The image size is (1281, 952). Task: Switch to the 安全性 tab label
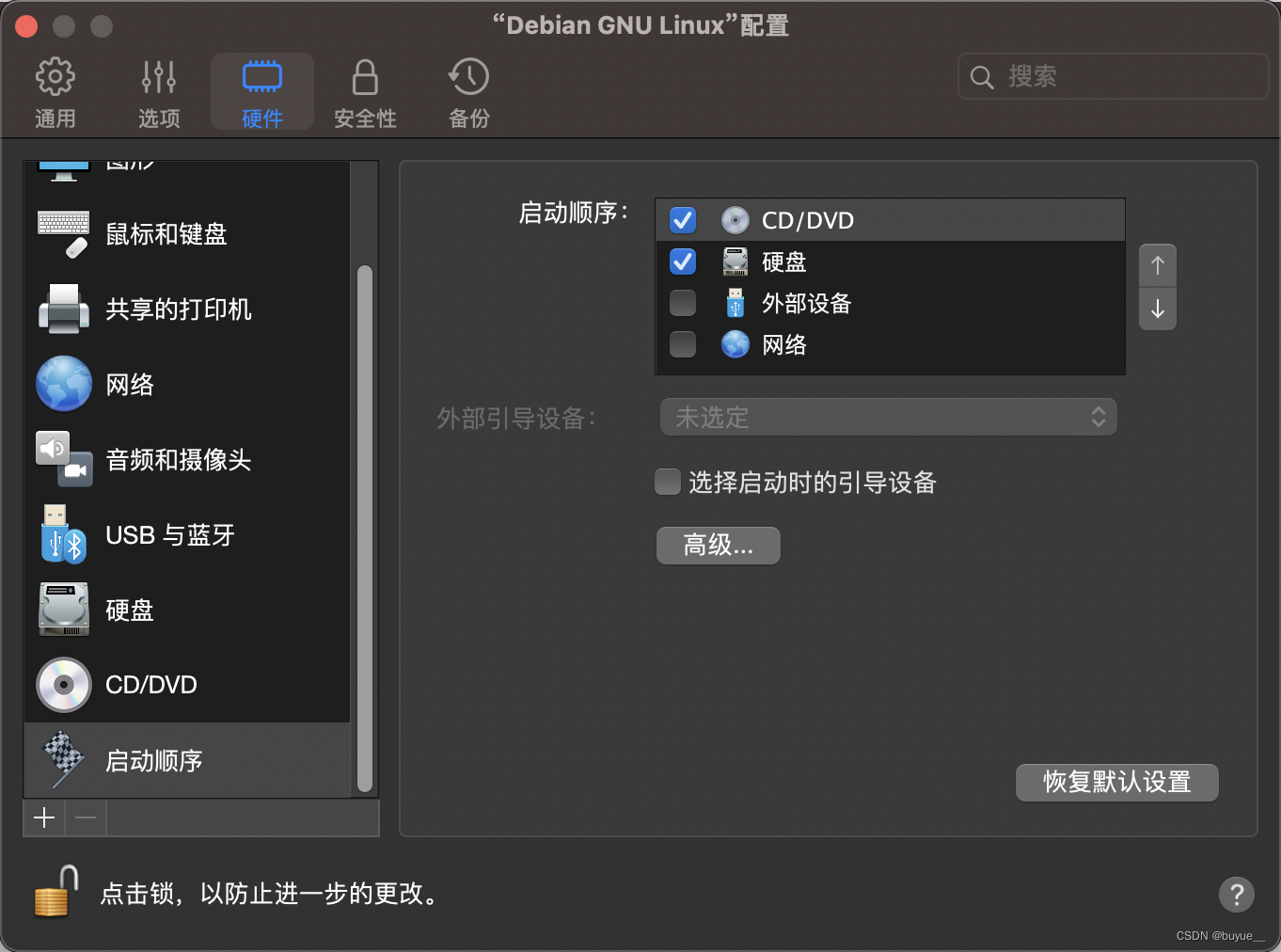[x=365, y=119]
